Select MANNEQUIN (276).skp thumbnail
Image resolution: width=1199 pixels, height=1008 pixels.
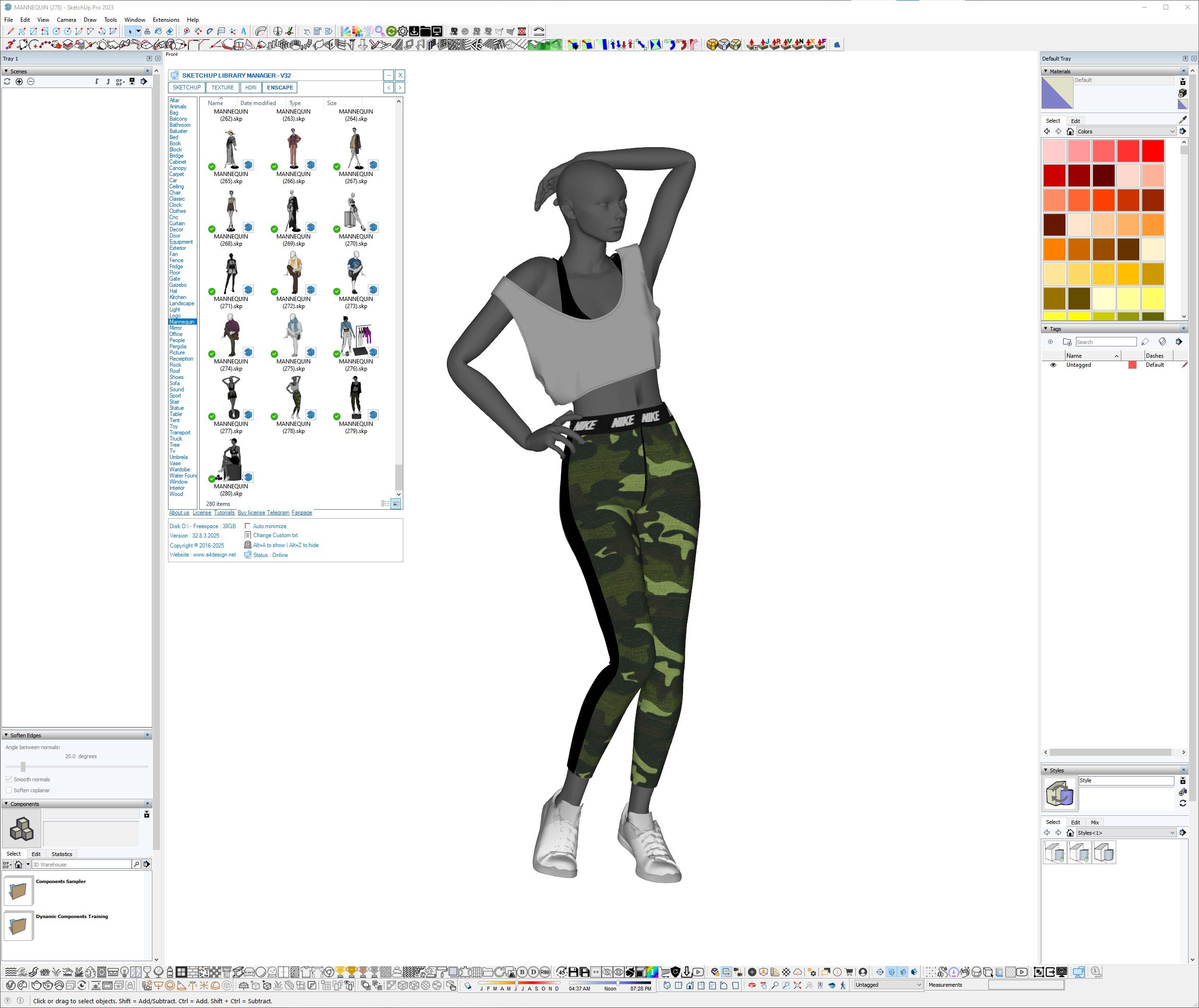point(355,337)
